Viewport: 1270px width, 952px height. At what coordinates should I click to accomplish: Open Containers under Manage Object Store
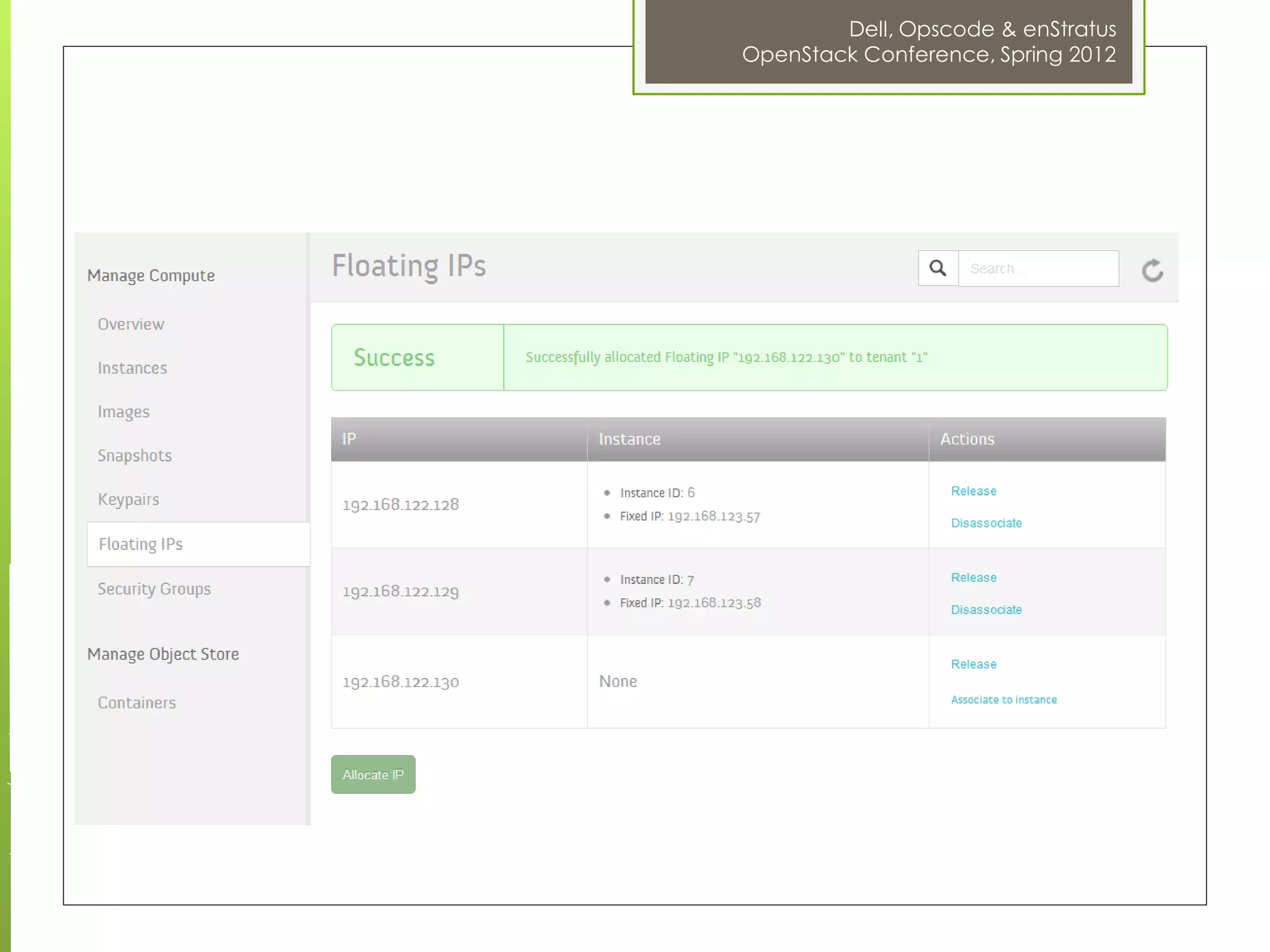(x=136, y=703)
